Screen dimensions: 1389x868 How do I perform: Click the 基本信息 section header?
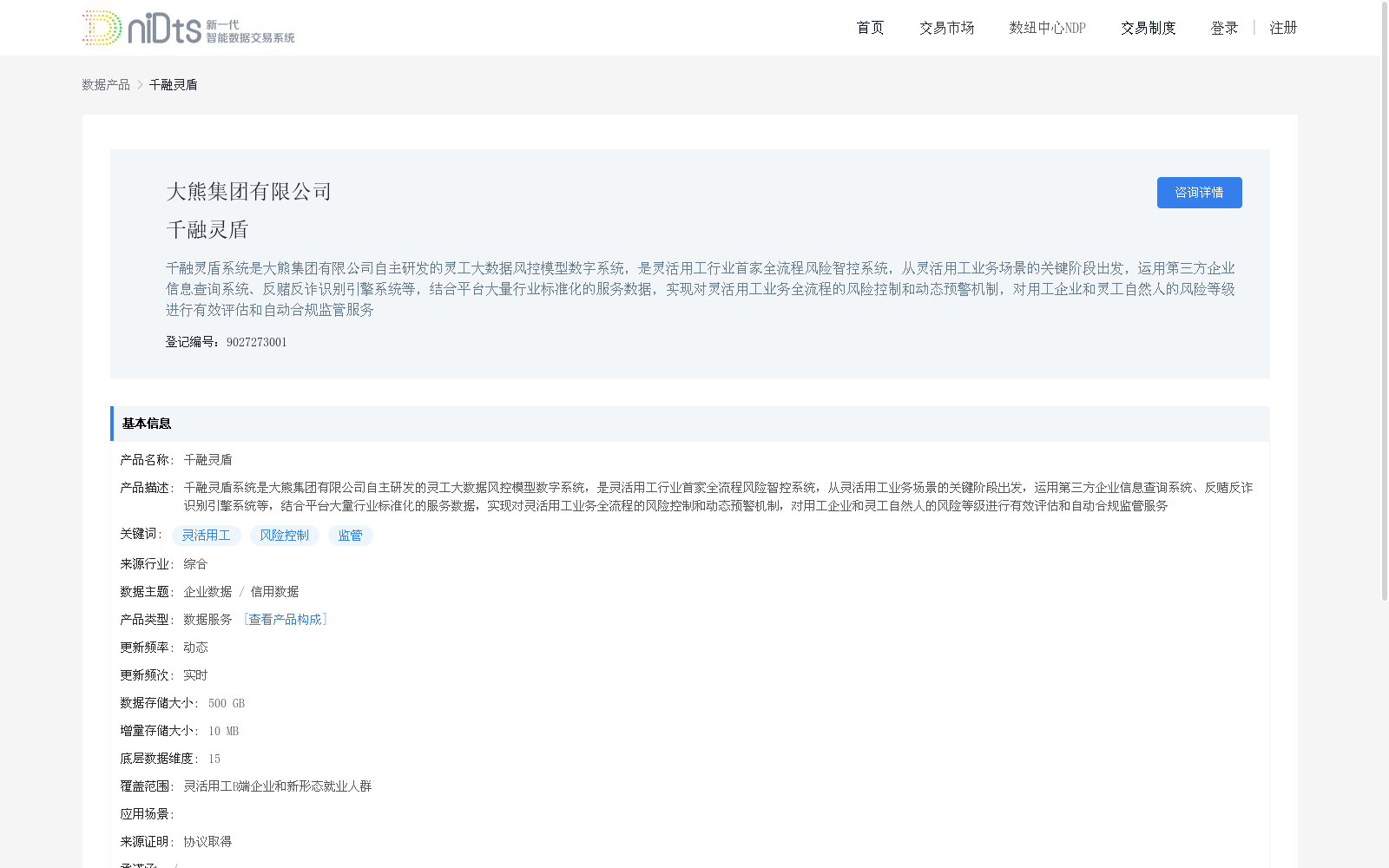click(690, 424)
